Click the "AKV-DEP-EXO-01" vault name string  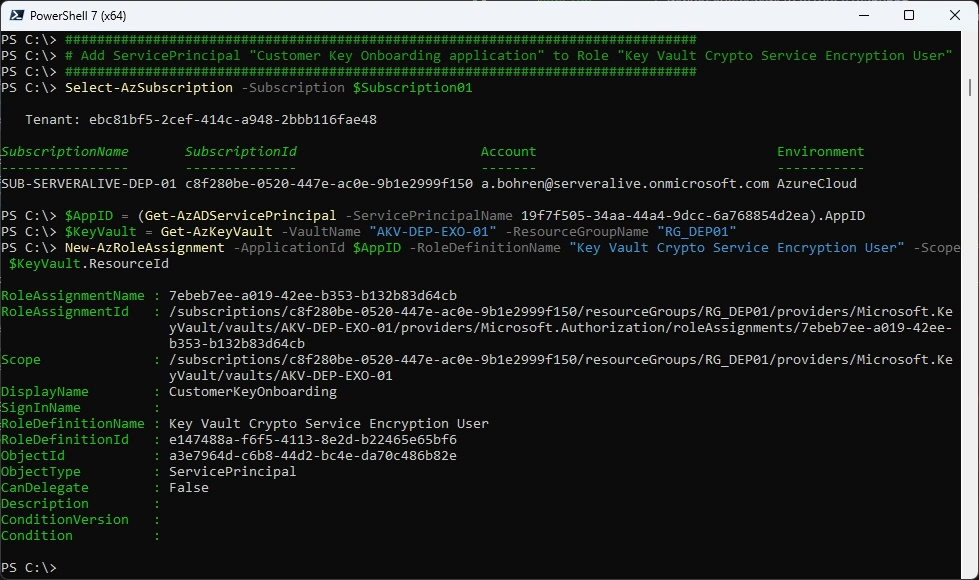click(x=433, y=232)
